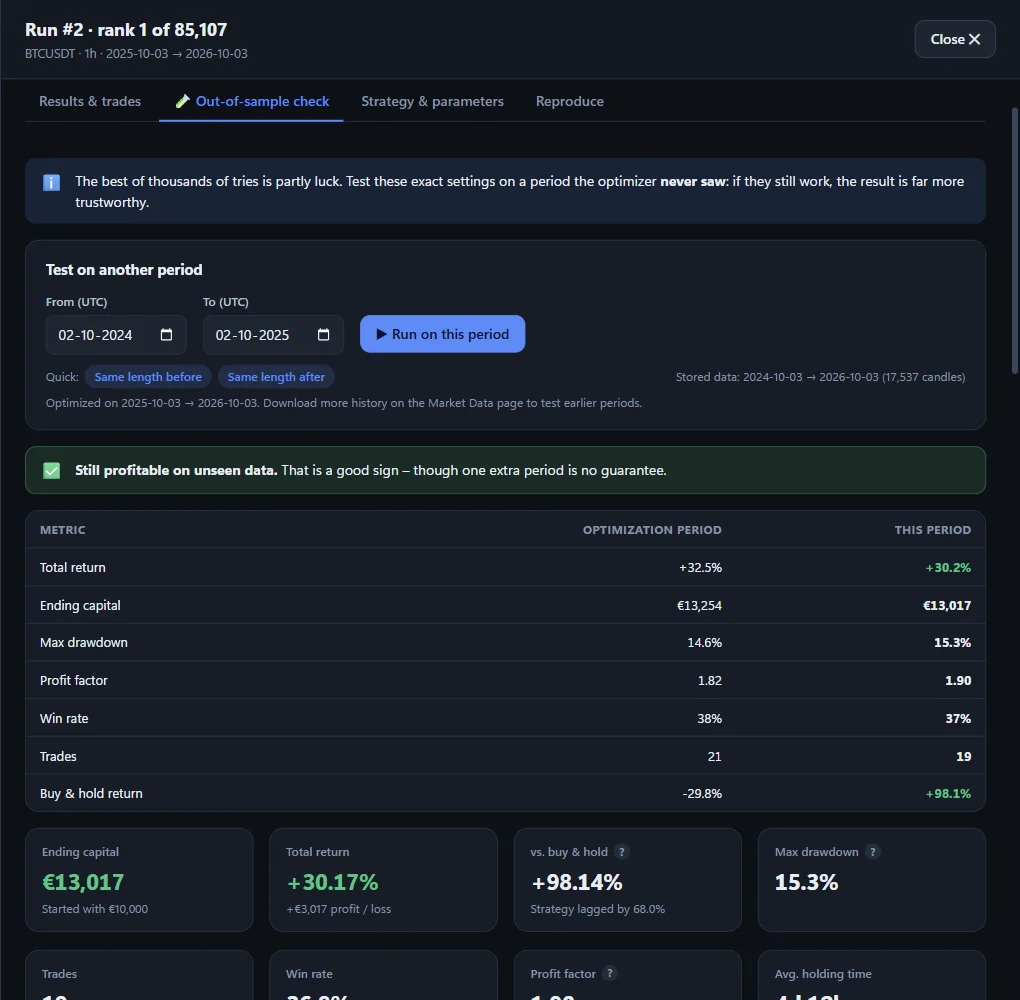Screen dimensions: 1020x1000
Task: Click the THIS PERIOD column header
Action: [x=933, y=530]
